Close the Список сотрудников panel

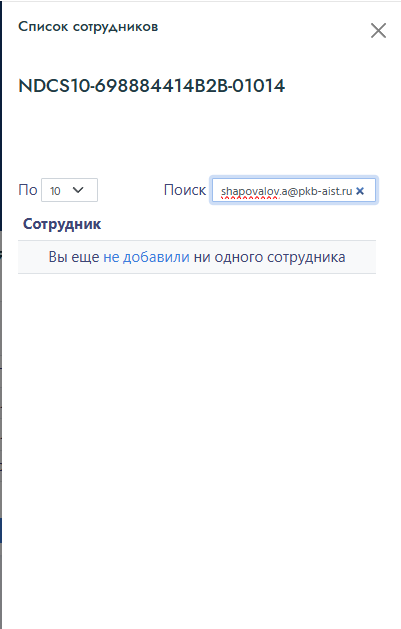click(378, 30)
